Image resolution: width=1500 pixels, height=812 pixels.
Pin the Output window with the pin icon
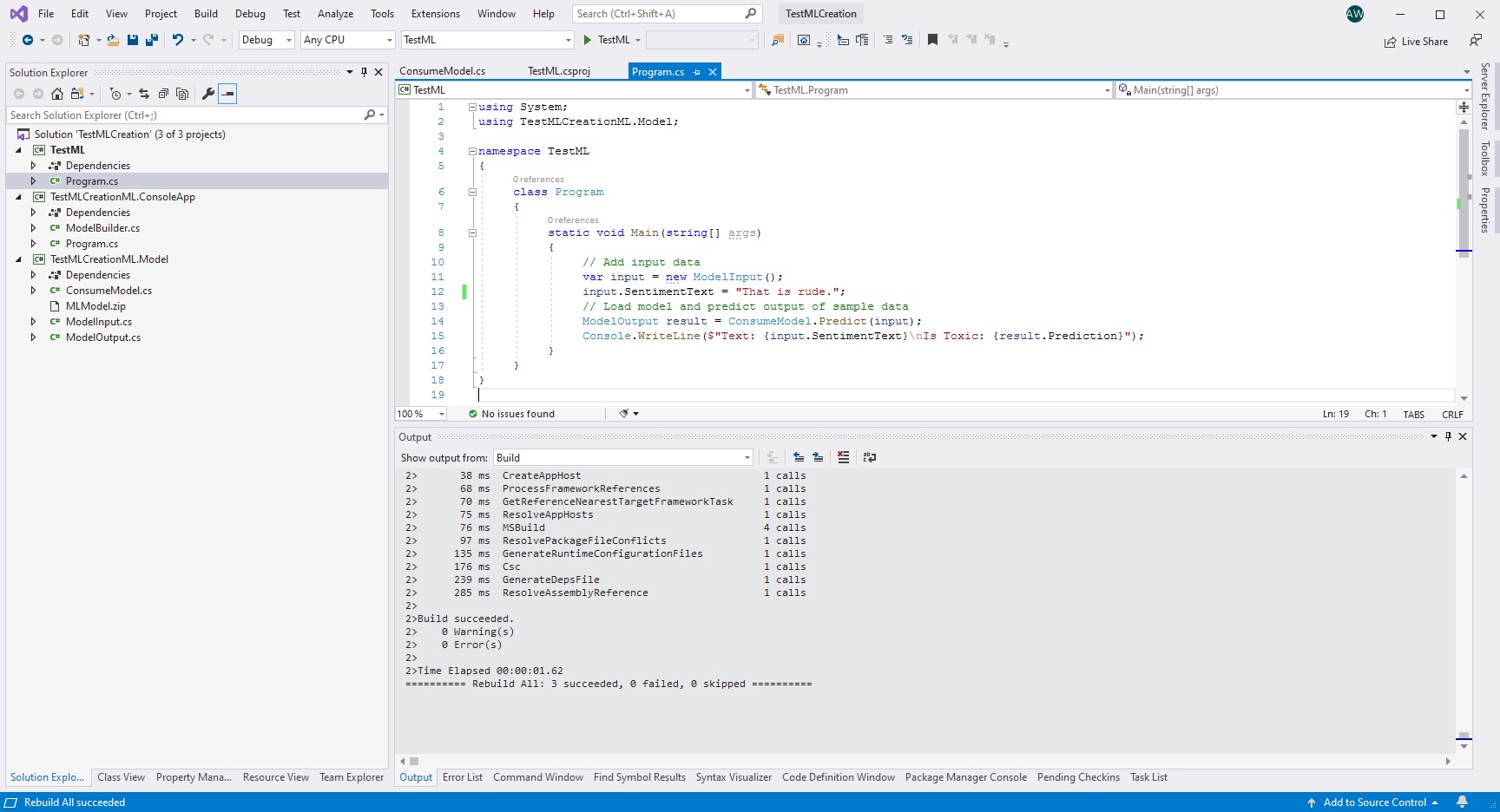click(1447, 436)
